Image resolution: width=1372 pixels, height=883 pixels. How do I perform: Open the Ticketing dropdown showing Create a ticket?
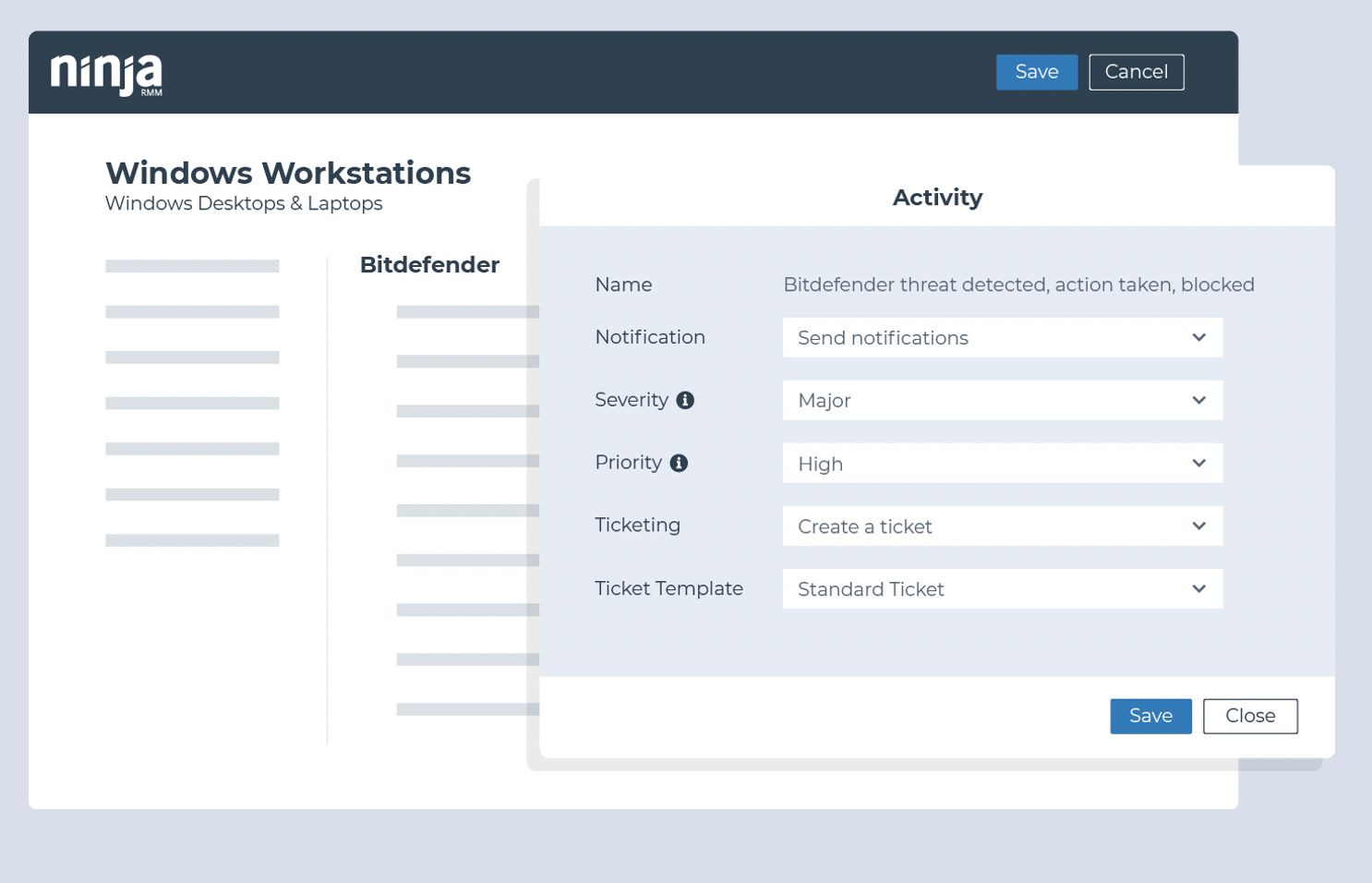(1002, 526)
